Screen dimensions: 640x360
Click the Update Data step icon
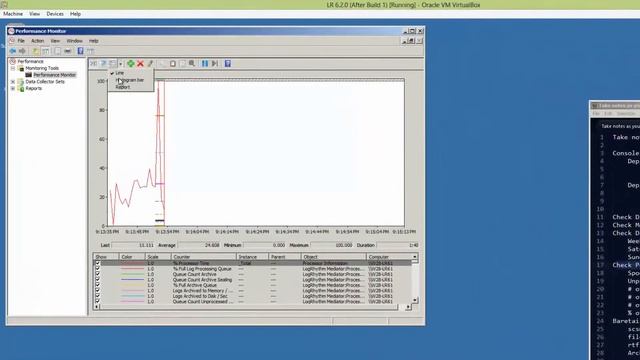point(215,64)
